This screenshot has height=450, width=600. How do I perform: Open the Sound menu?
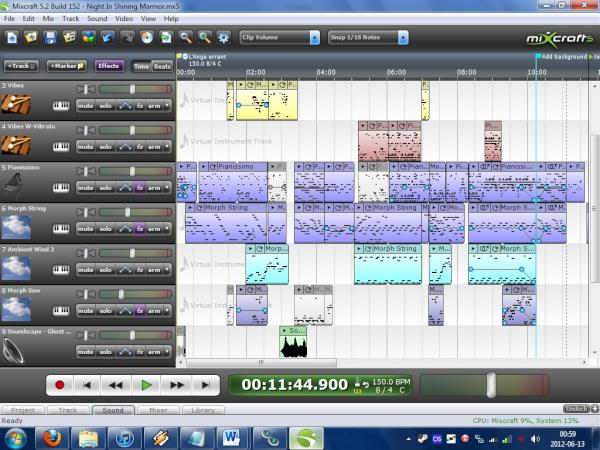[97, 19]
